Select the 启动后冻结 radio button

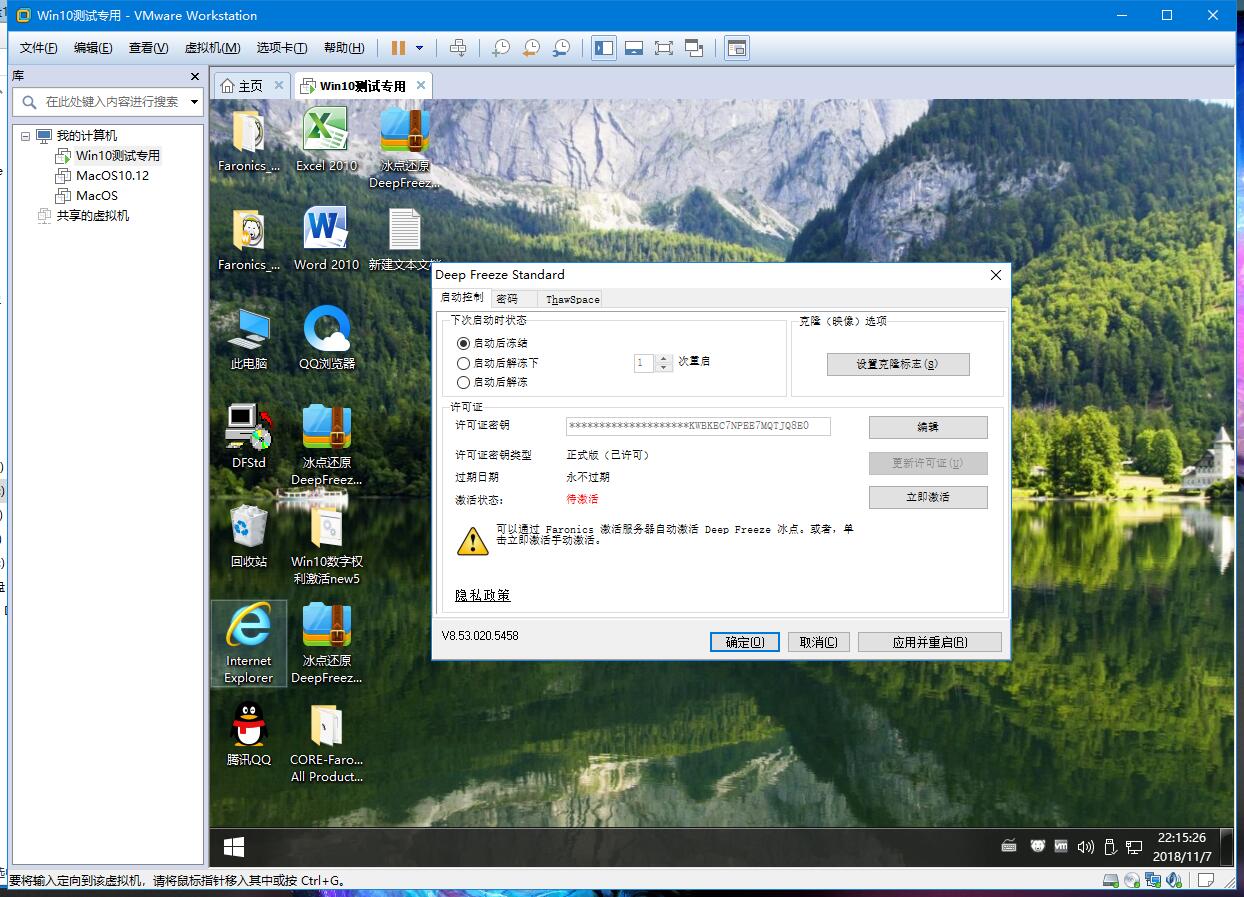pyautogui.click(x=463, y=343)
